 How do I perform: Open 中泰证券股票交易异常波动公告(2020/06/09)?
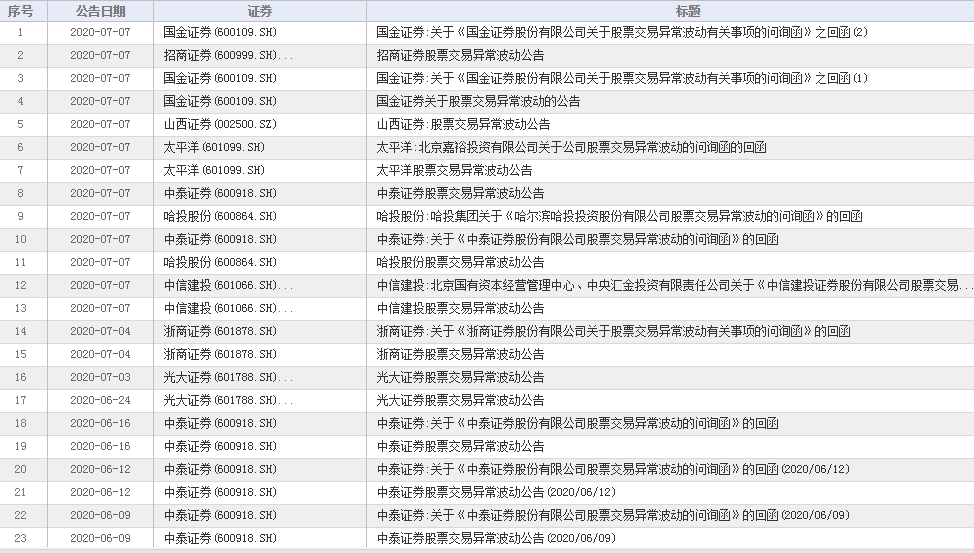pos(496,538)
